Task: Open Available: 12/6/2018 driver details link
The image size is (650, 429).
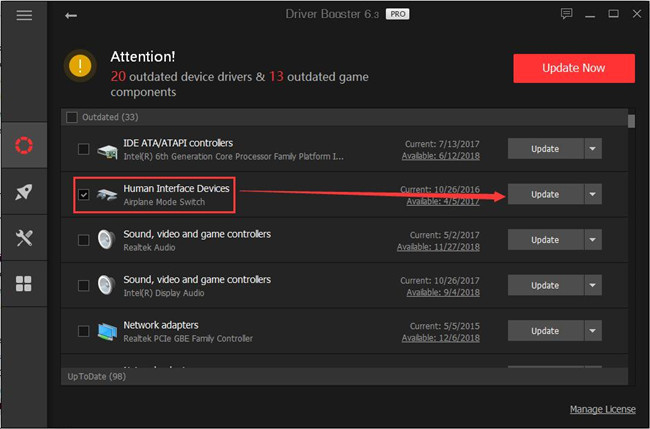Action: click(x=441, y=338)
